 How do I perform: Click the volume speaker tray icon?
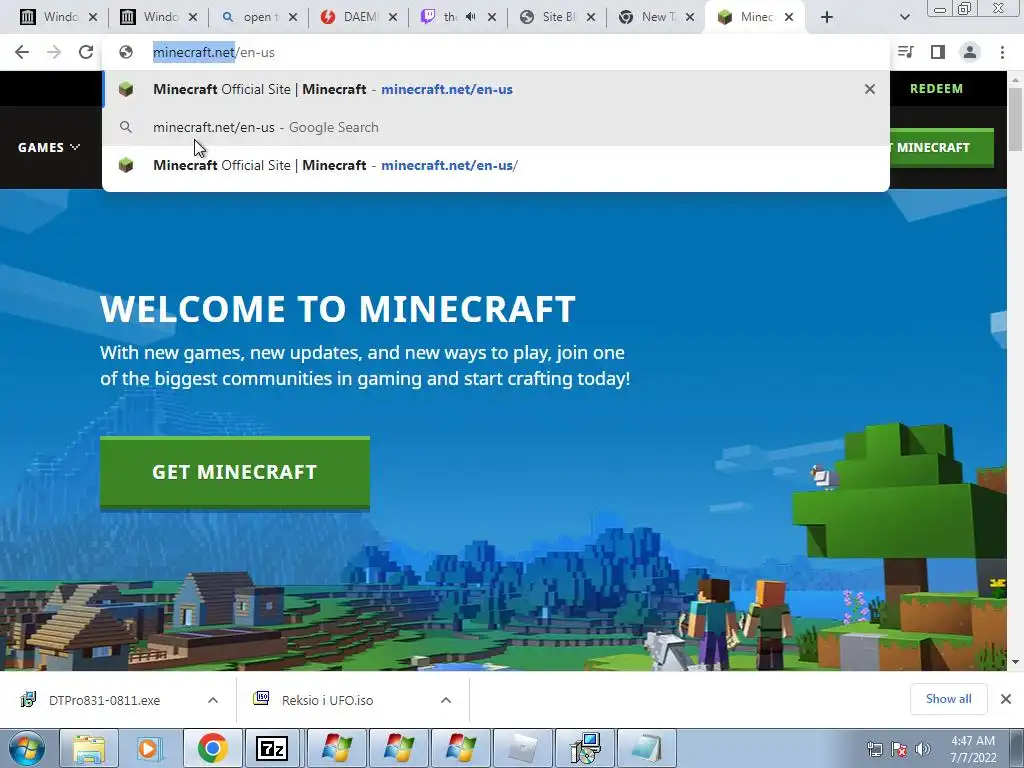click(x=923, y=749)
